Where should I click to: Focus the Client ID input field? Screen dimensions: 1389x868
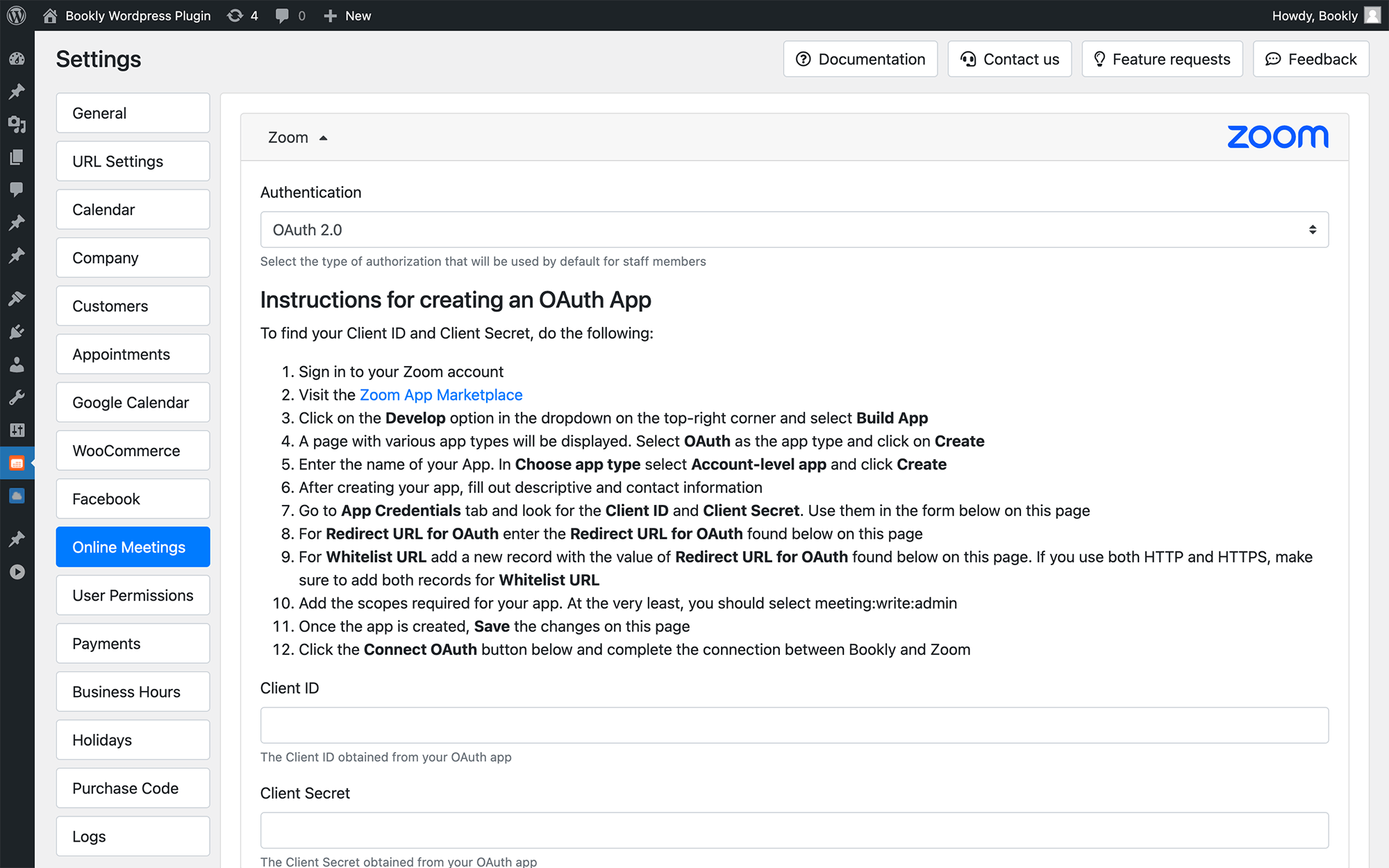coord(794,726)
